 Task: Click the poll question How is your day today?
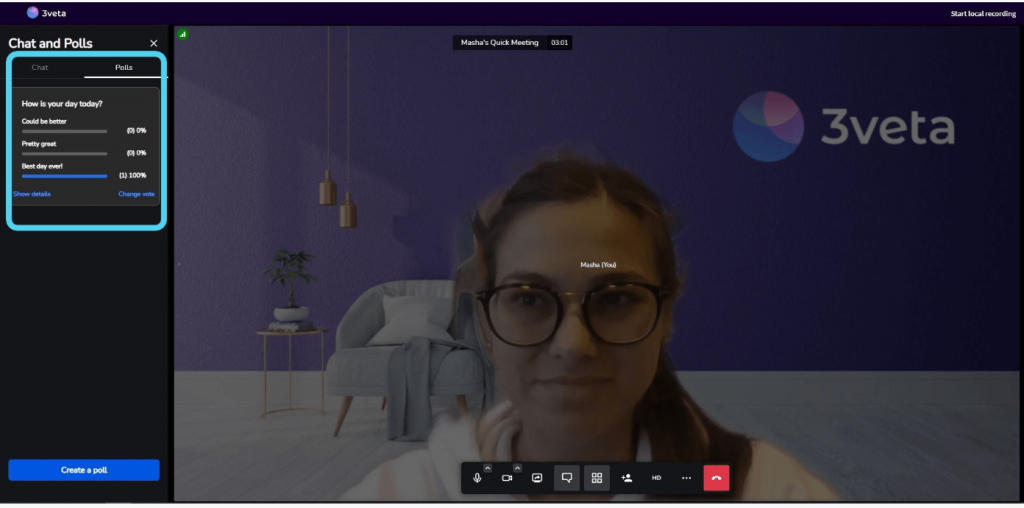click(x=62, y=103)
